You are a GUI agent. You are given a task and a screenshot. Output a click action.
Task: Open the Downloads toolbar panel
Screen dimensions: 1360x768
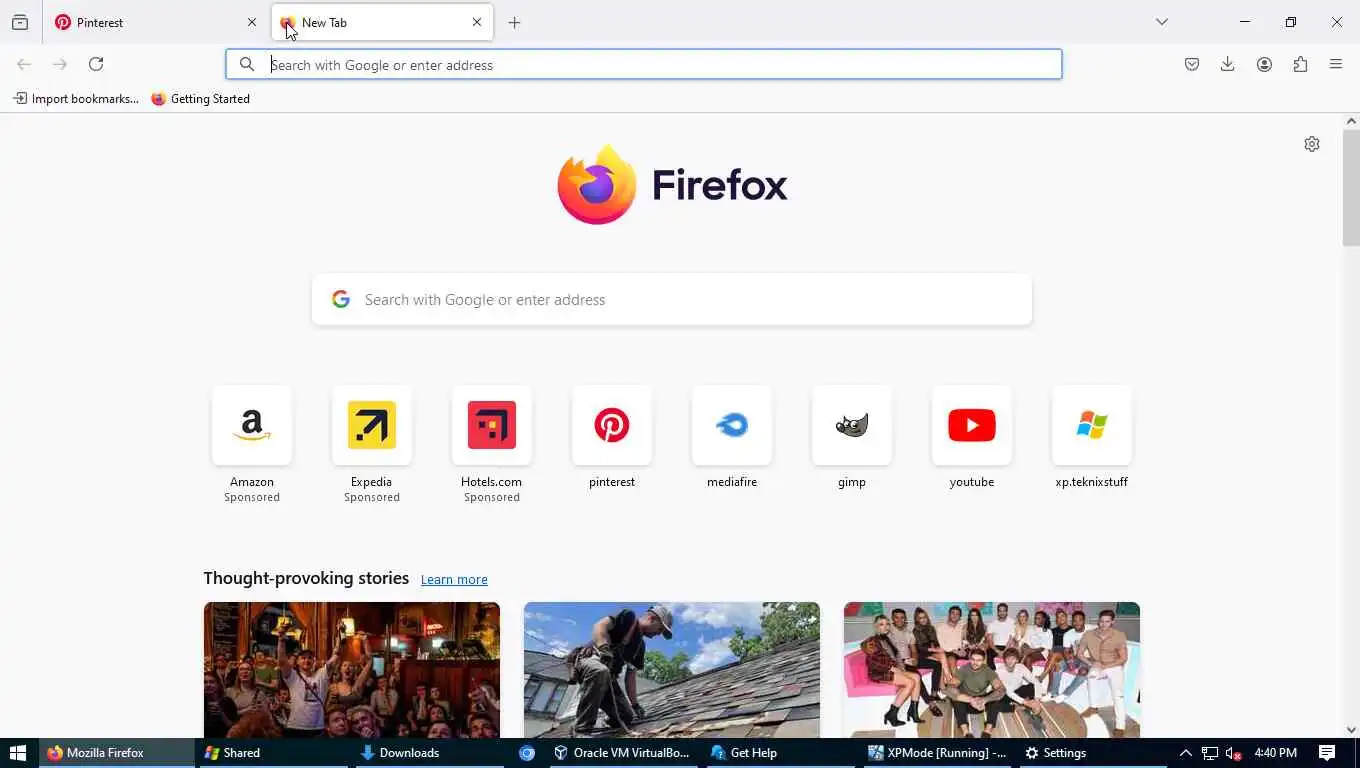(1228, 64)
